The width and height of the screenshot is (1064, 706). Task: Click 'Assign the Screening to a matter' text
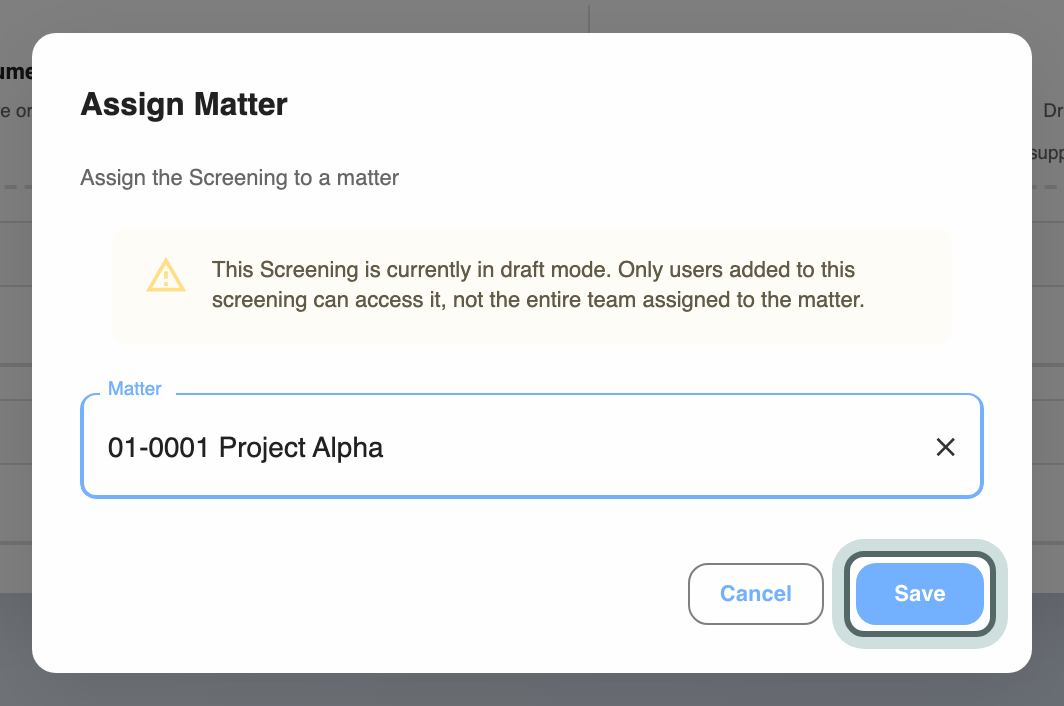click(x=240, y=178)
